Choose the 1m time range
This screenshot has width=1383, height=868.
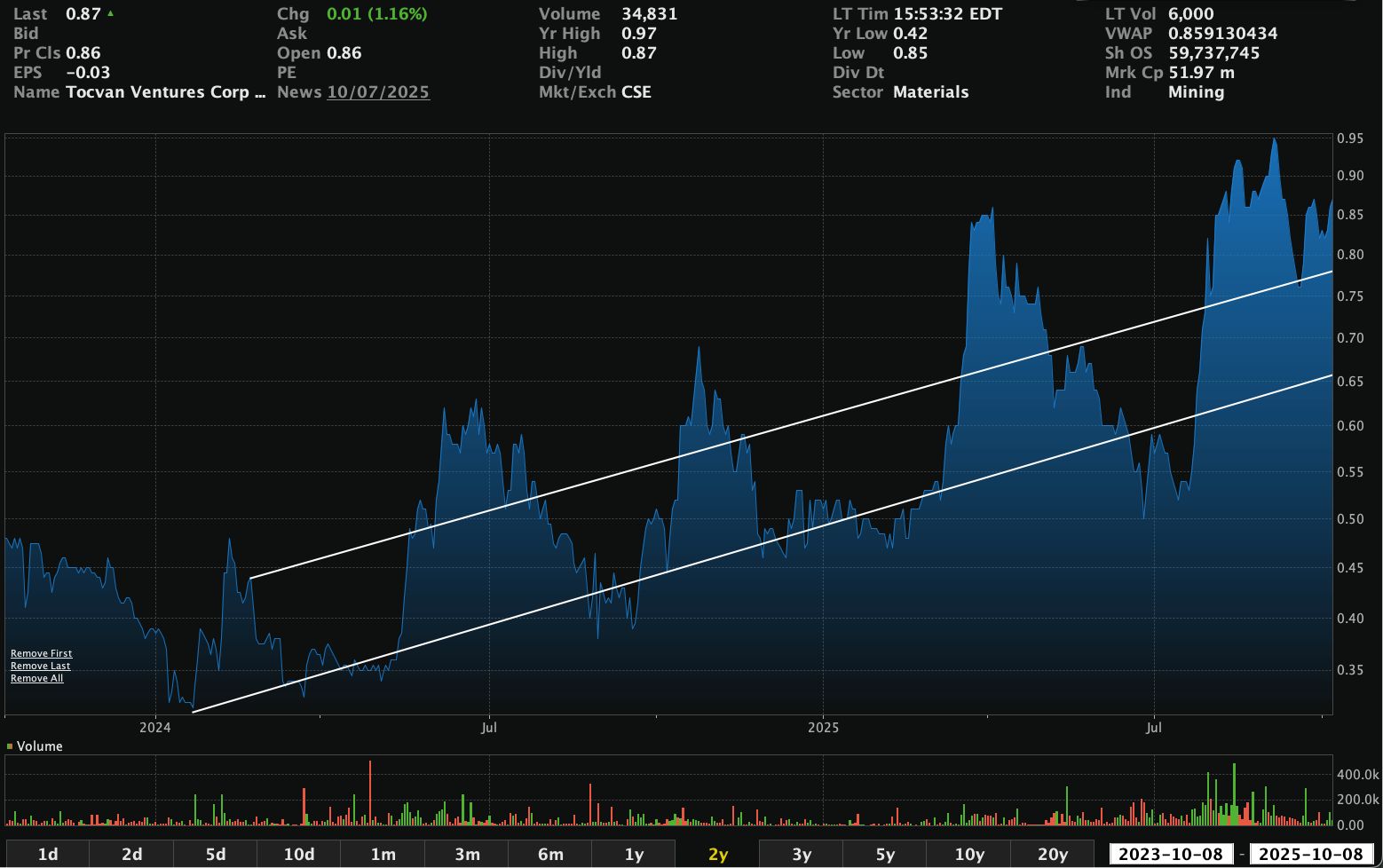point(383,854)
